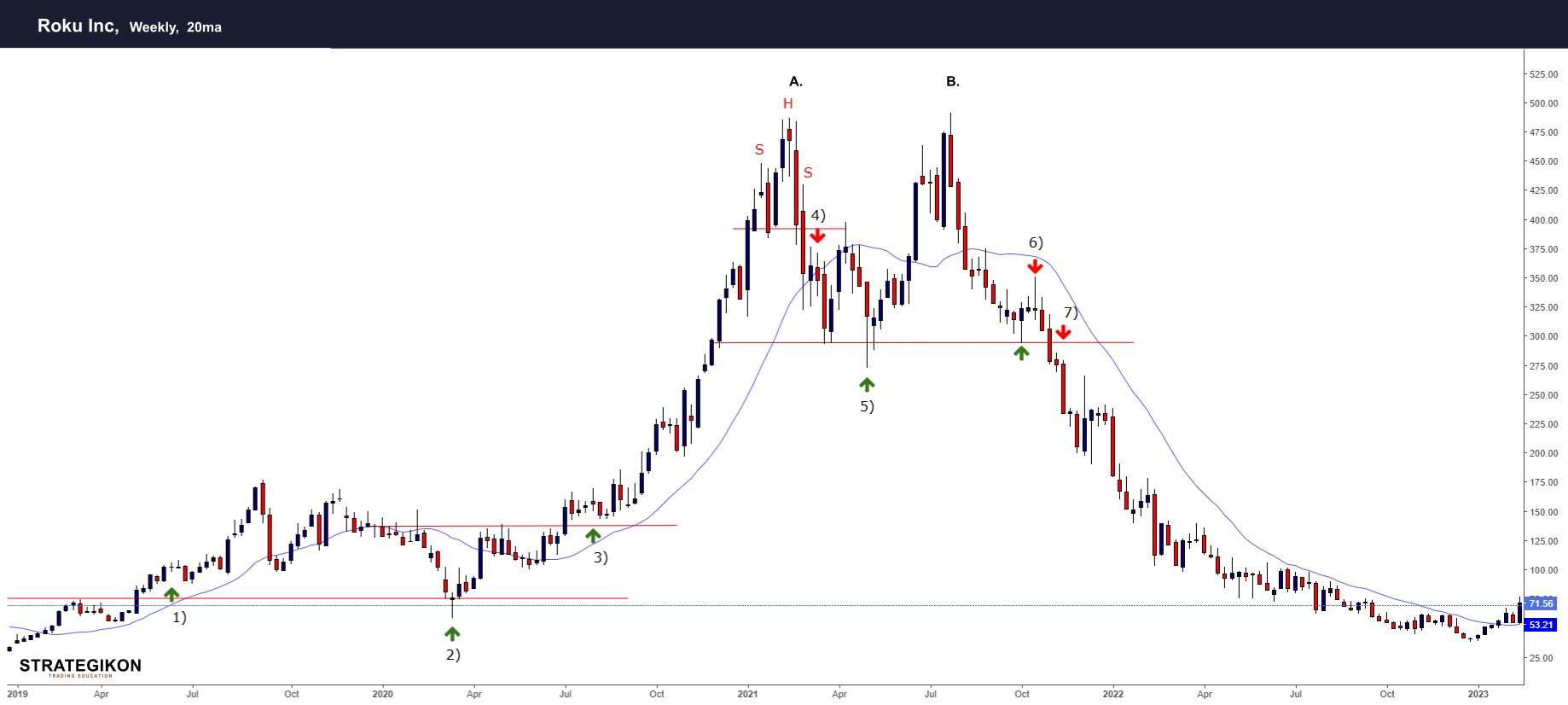Screen dimensions: 1568x705
Task: Click the 225.00 price axis label
Action: point(1543,424)
